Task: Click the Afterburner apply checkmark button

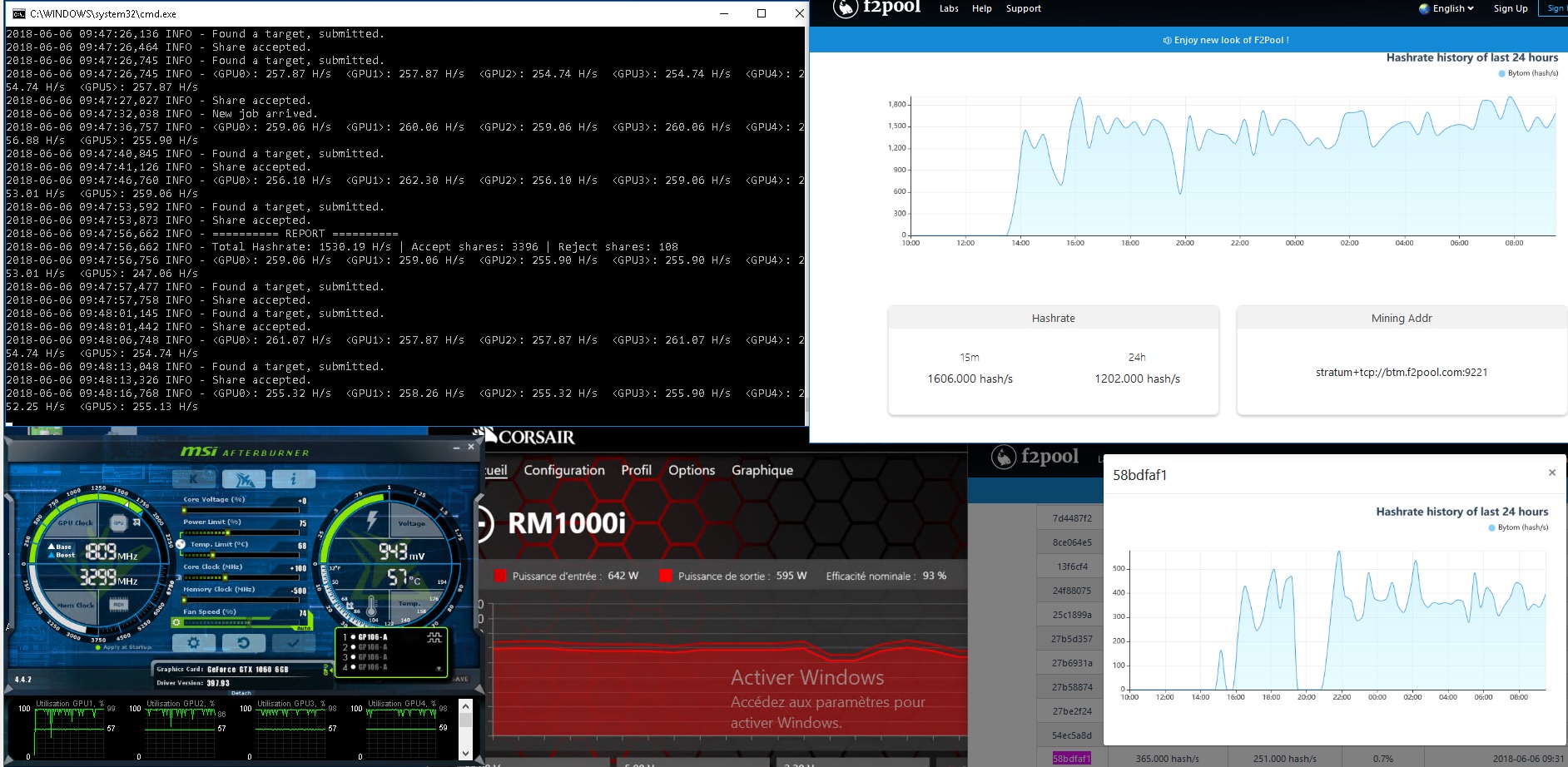Action: pyautogui.click(x=294, y=643)
